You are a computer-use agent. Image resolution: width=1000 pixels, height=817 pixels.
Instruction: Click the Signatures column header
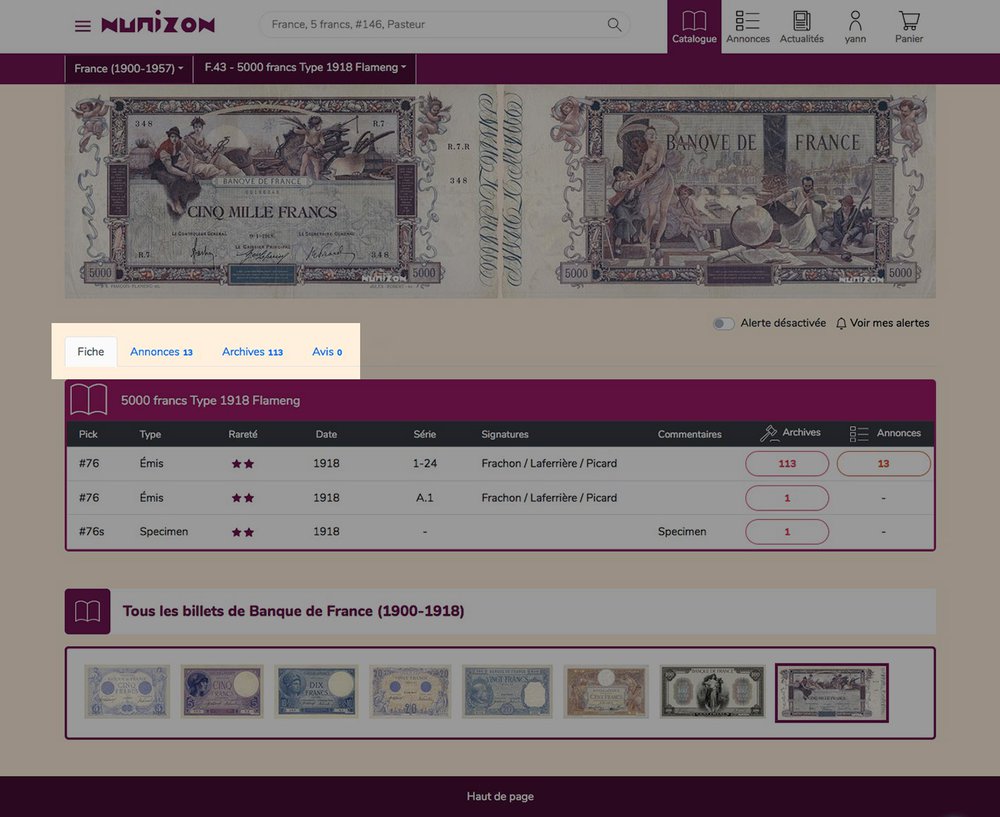click(x=505, y=434)
